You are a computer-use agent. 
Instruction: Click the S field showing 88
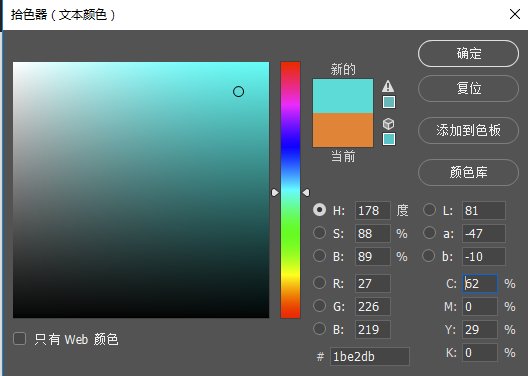point(373,234)
